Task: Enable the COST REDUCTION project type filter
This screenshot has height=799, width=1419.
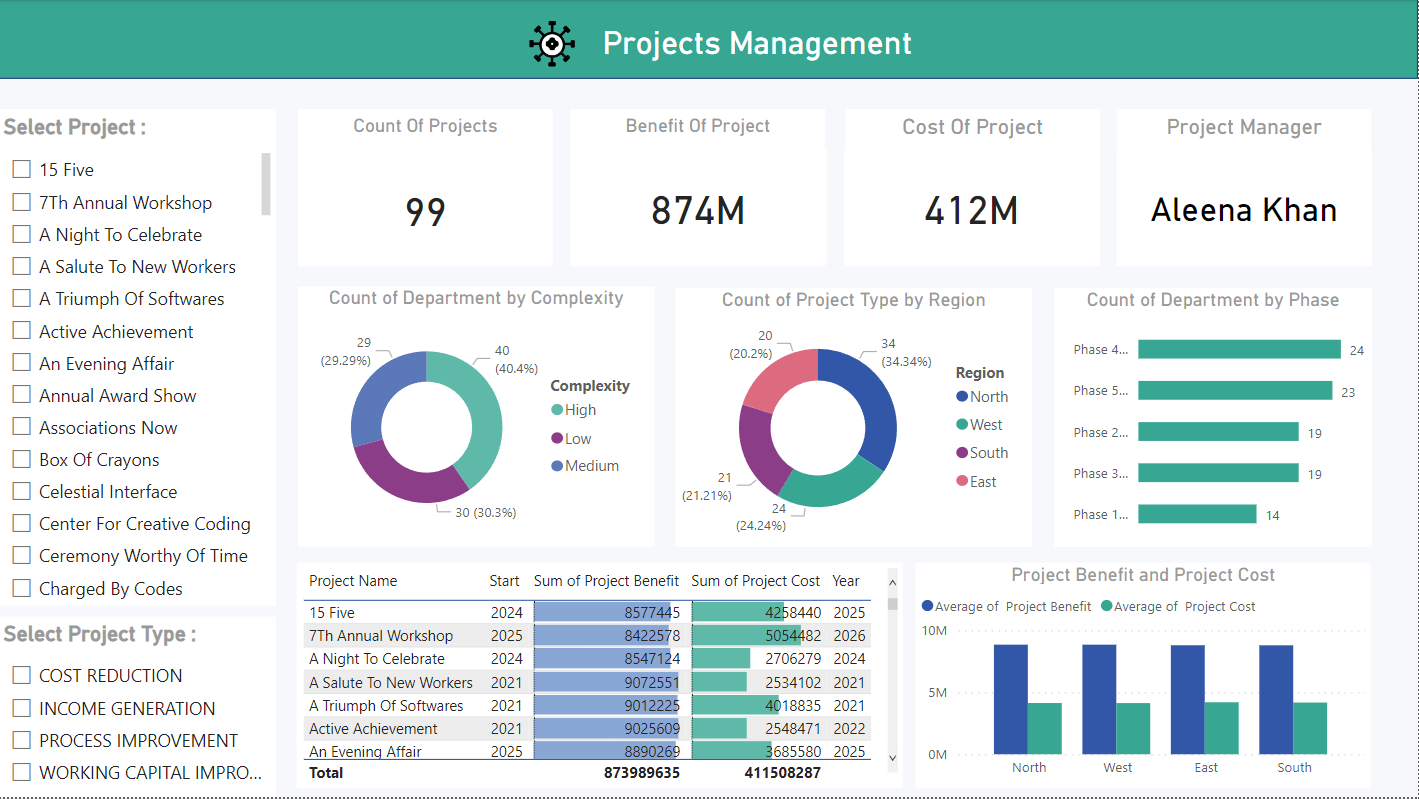Action: tap(21, 675)
